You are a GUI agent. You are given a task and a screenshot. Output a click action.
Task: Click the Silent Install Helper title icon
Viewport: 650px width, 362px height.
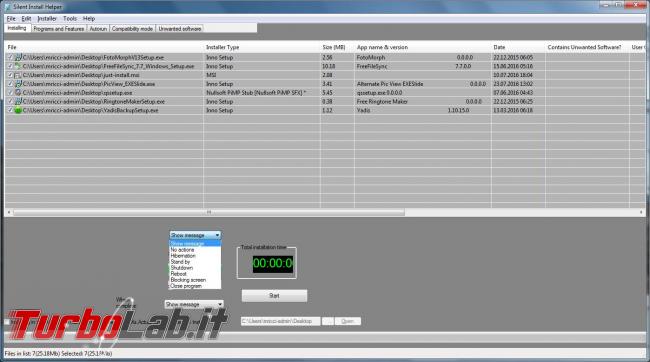(7, 7)
